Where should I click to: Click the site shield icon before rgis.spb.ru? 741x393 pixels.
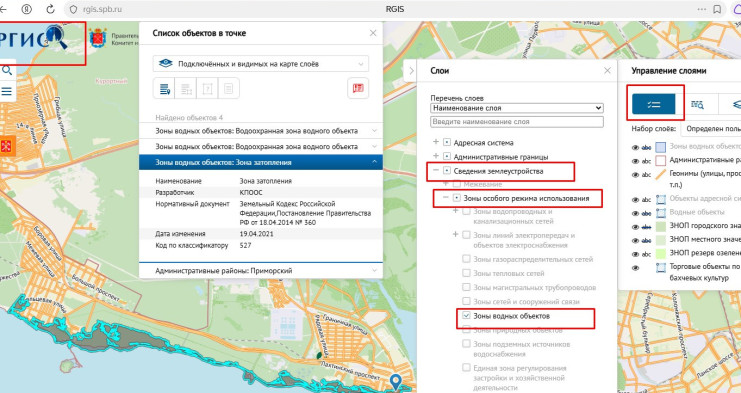(x=73, y=9)
